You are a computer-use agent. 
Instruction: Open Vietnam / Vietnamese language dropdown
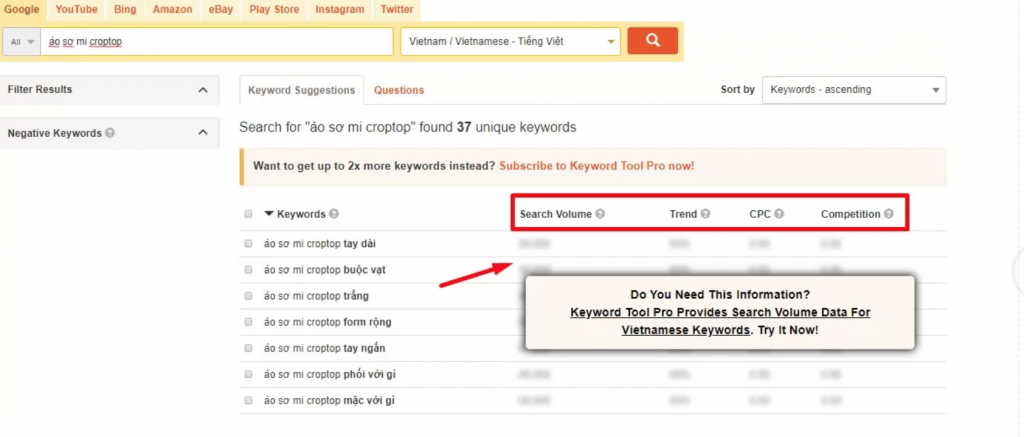511,41
